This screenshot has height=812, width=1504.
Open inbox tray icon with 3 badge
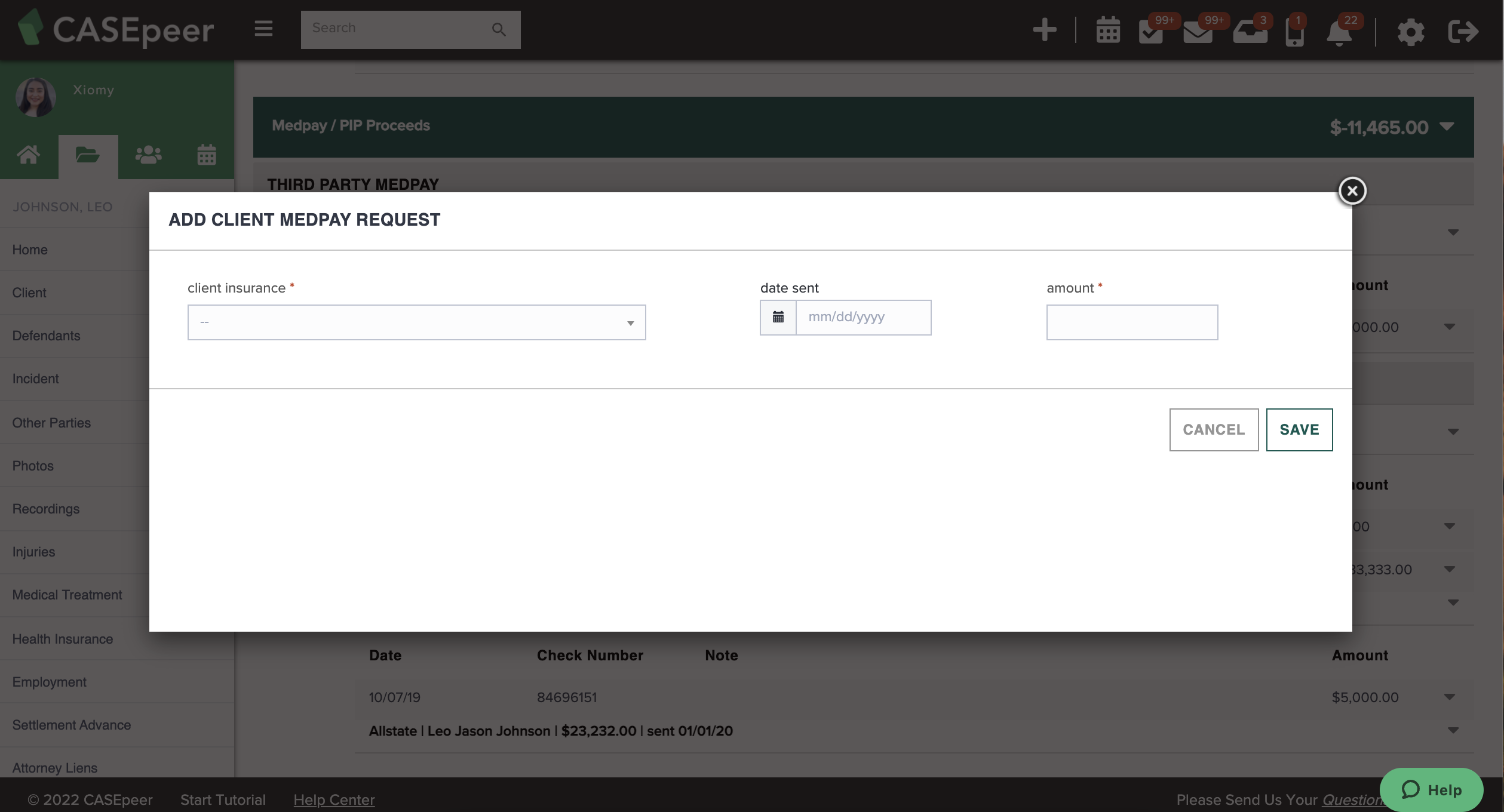pos(1250,32)
